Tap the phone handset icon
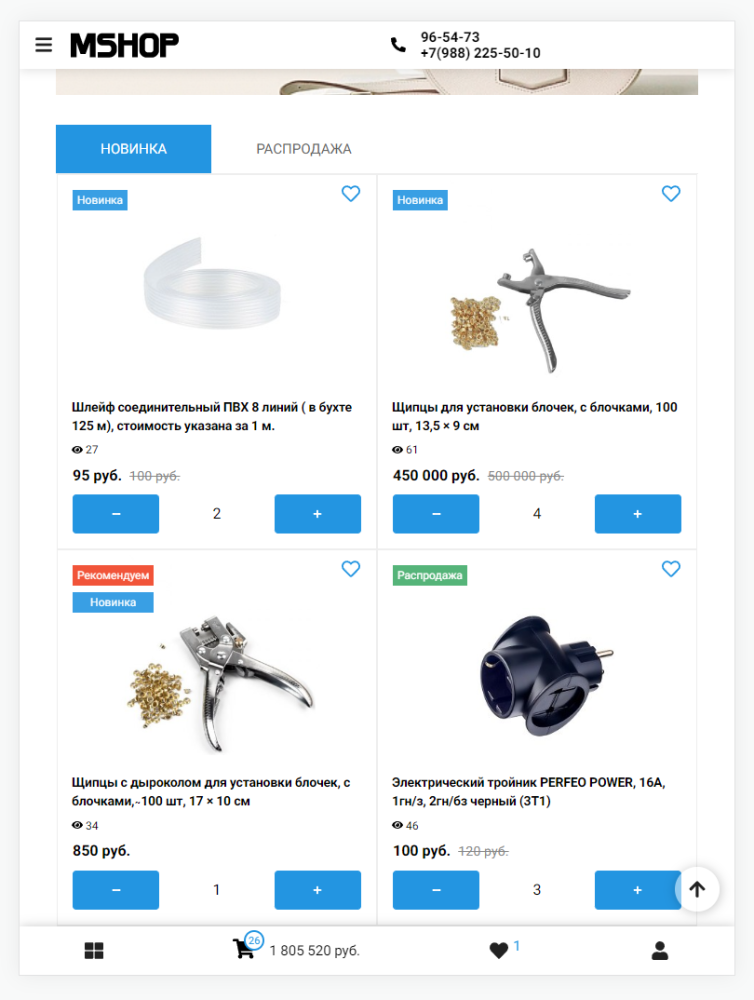This screenshot has width=754, height=1000. click(398, 45)
